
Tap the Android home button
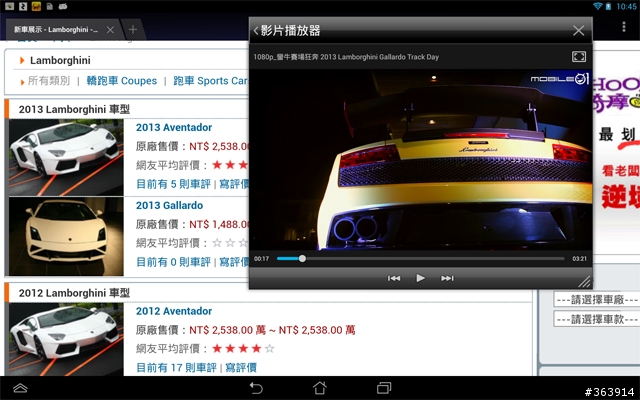click(x=320, y=388)
